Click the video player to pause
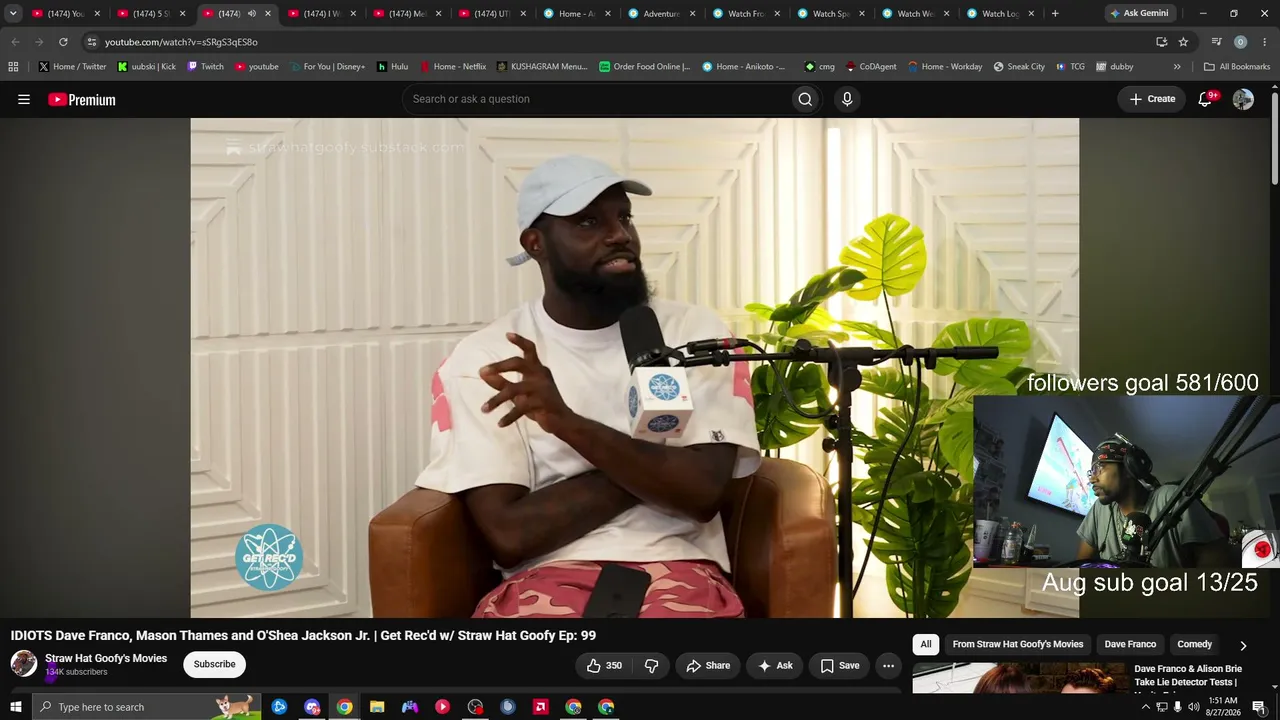This screenshot has width=1280, height=720. pos(634,367)
